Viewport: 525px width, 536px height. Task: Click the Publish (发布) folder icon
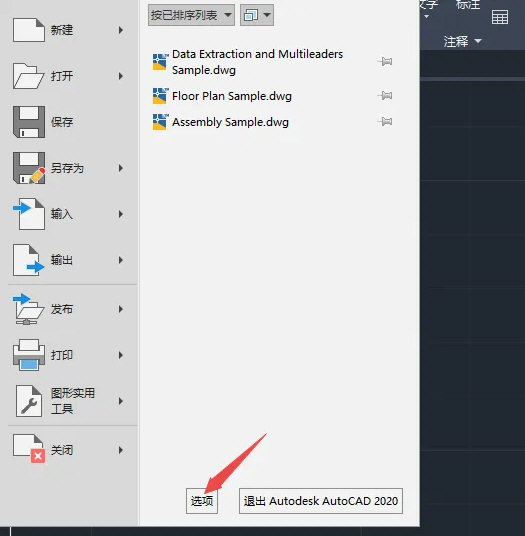point(28,309)
